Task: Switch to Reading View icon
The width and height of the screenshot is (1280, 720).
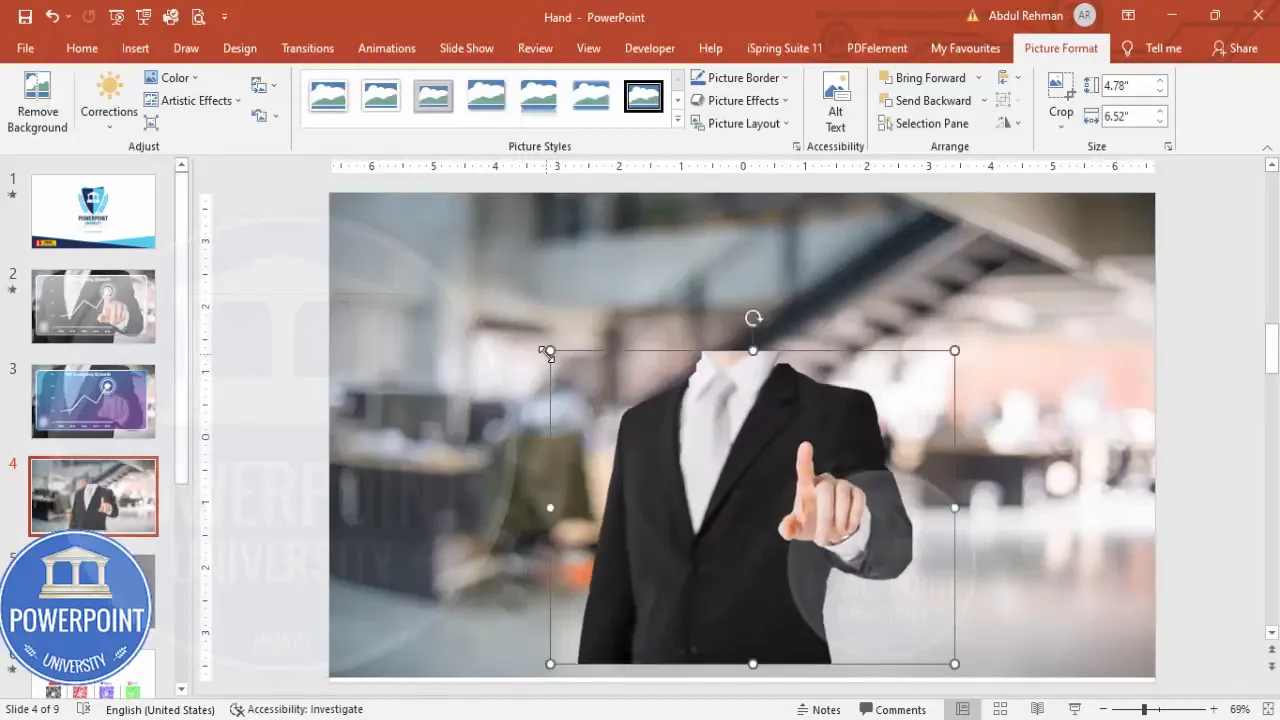Action: (1037, 709)
